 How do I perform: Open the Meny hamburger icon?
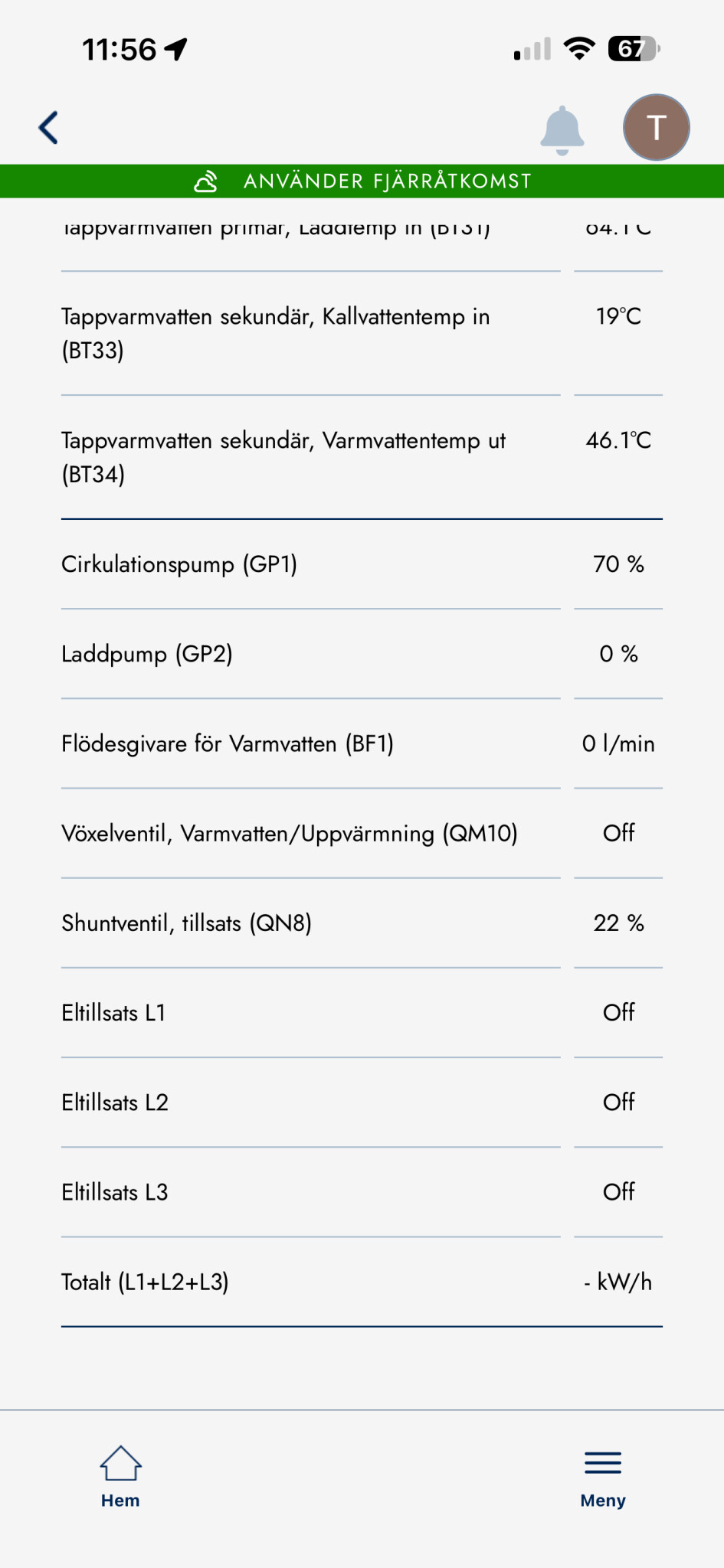click(603, 1463)
